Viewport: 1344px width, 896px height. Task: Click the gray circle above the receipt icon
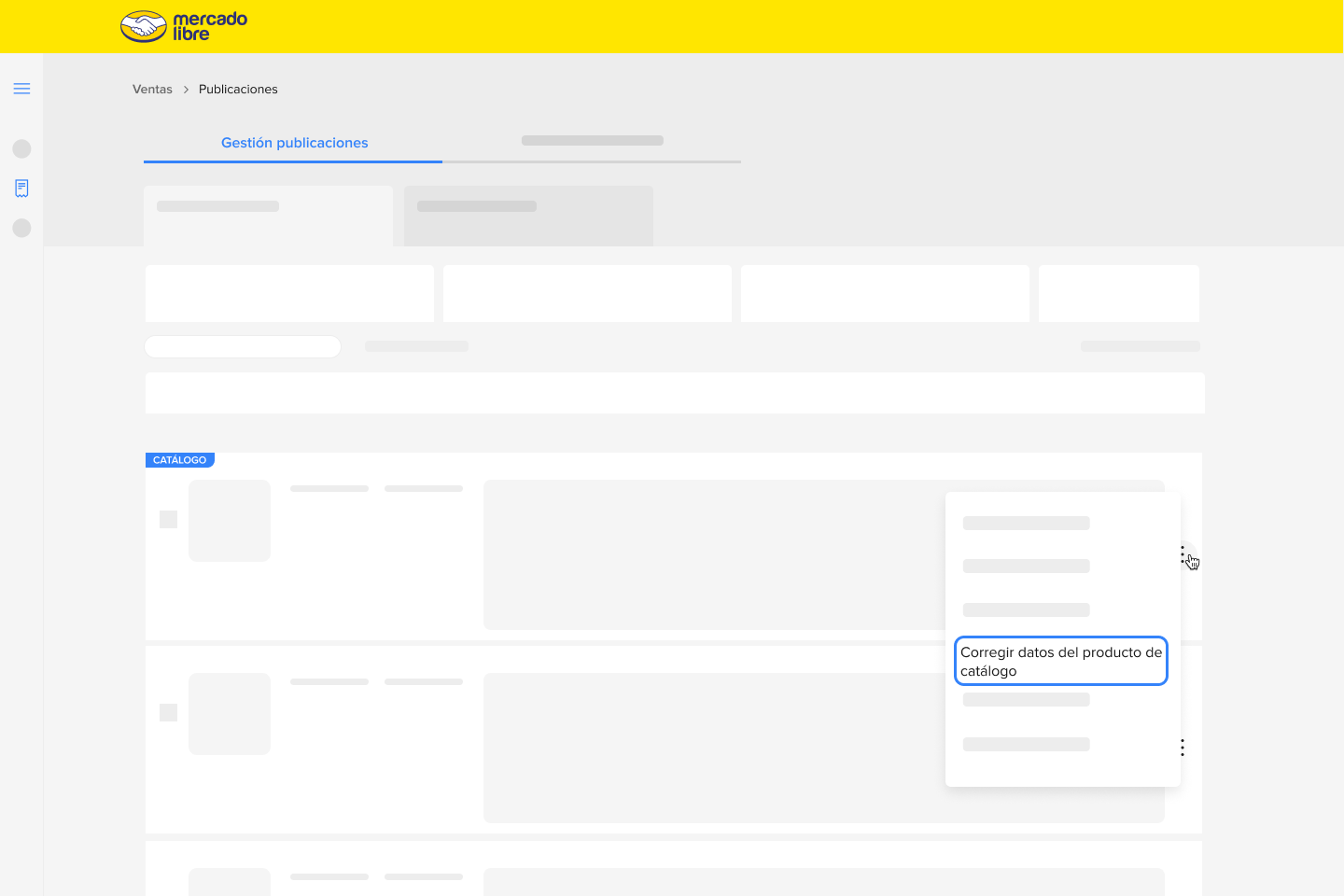click(21, 148)
